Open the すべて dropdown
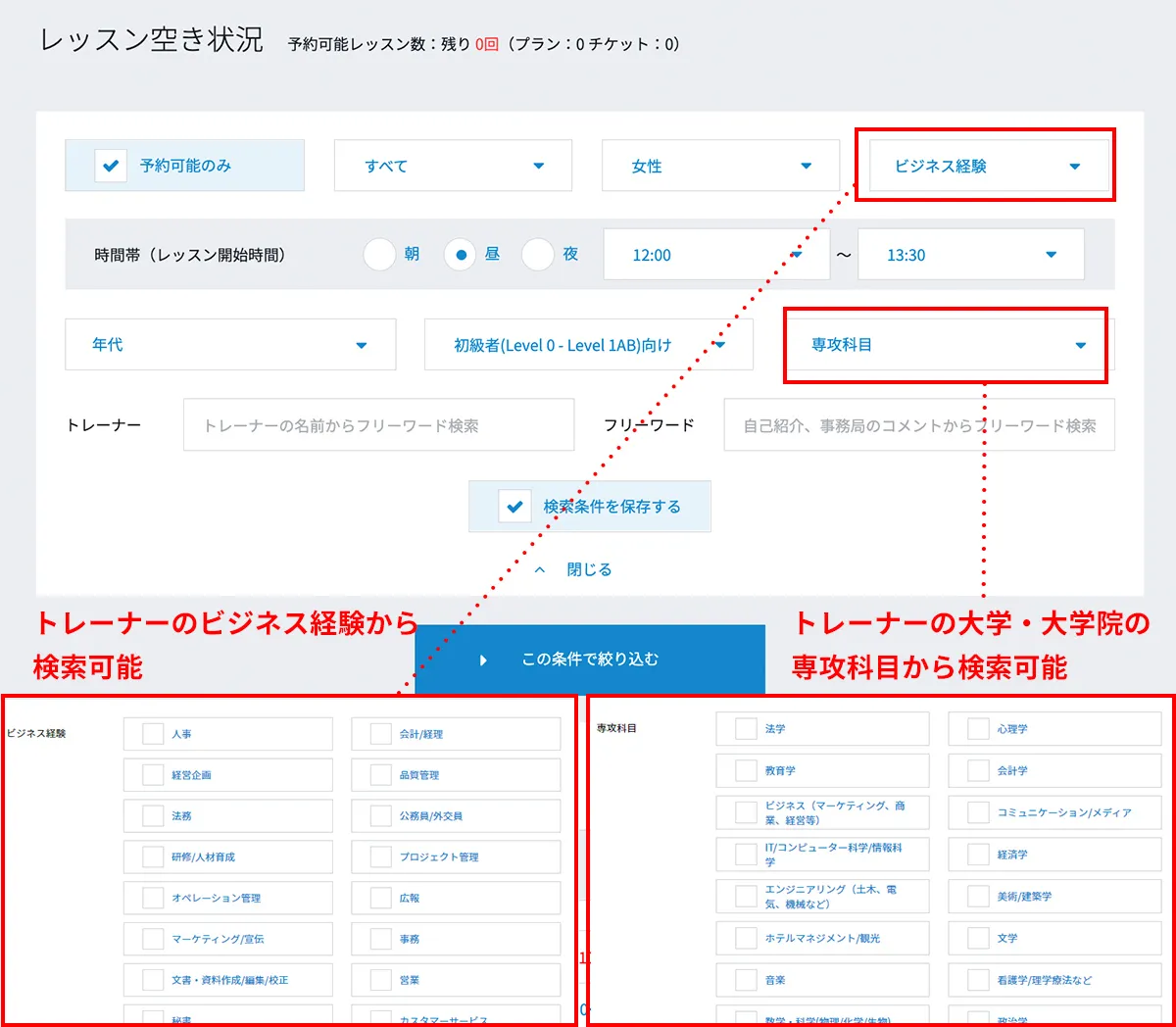This screenshot has height=1027, width=1176. click(x=453, y=166)
